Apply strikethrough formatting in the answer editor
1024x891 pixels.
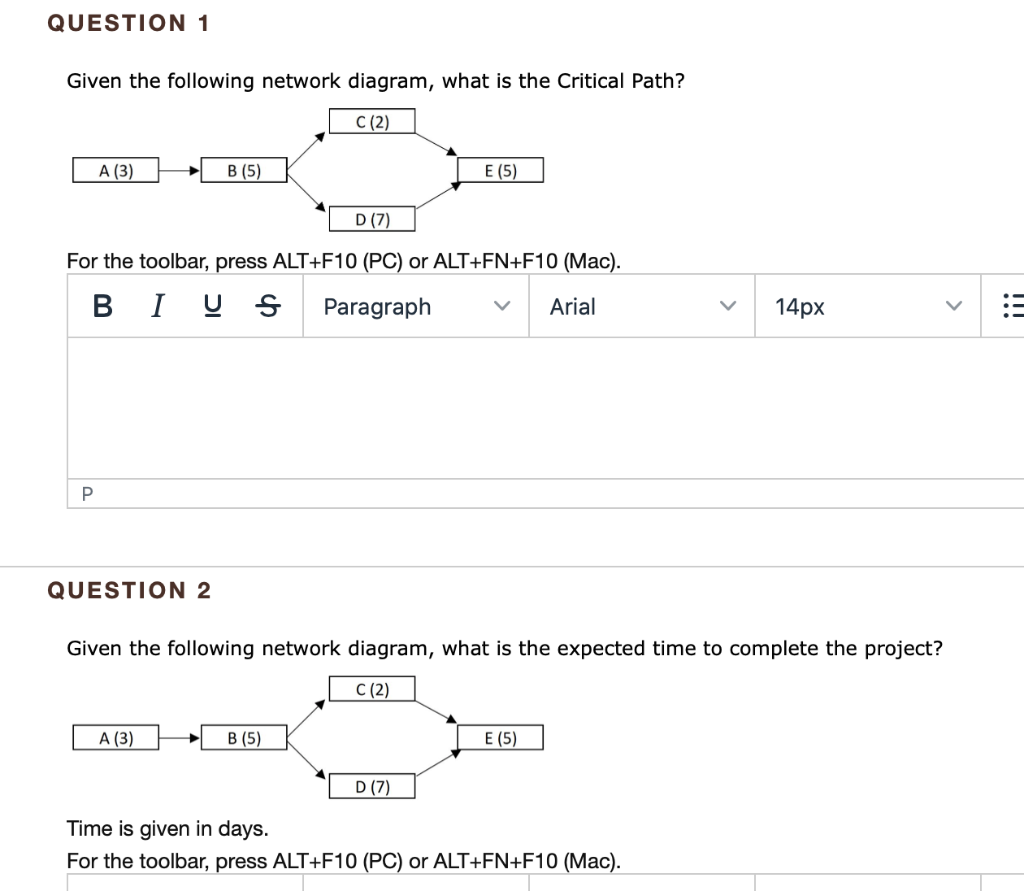click(268, 307)
